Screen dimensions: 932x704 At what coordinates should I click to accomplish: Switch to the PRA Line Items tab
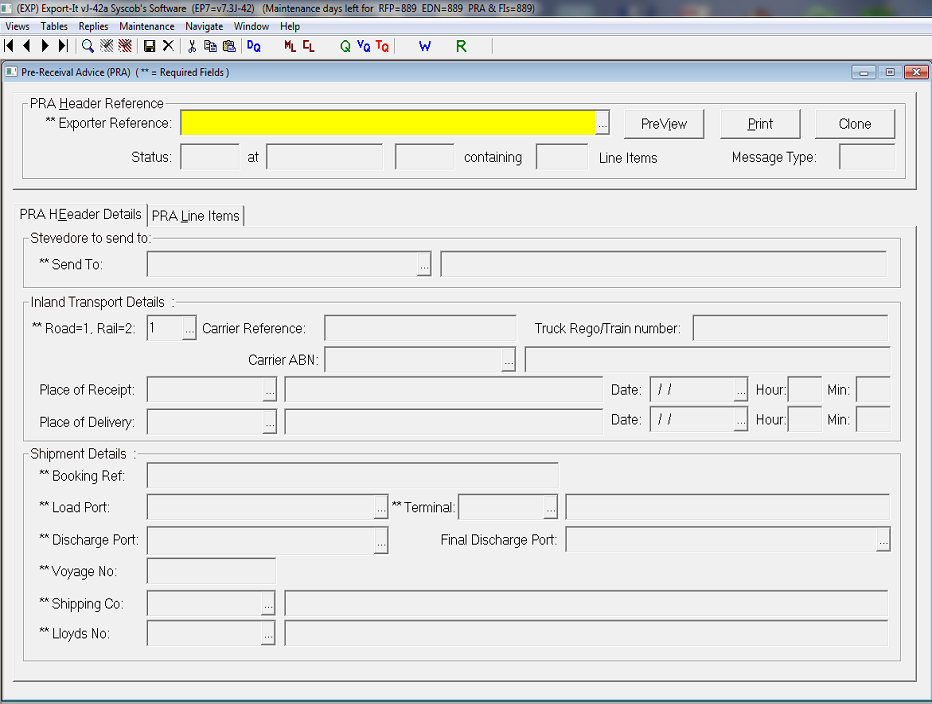(x=196, y=216)
